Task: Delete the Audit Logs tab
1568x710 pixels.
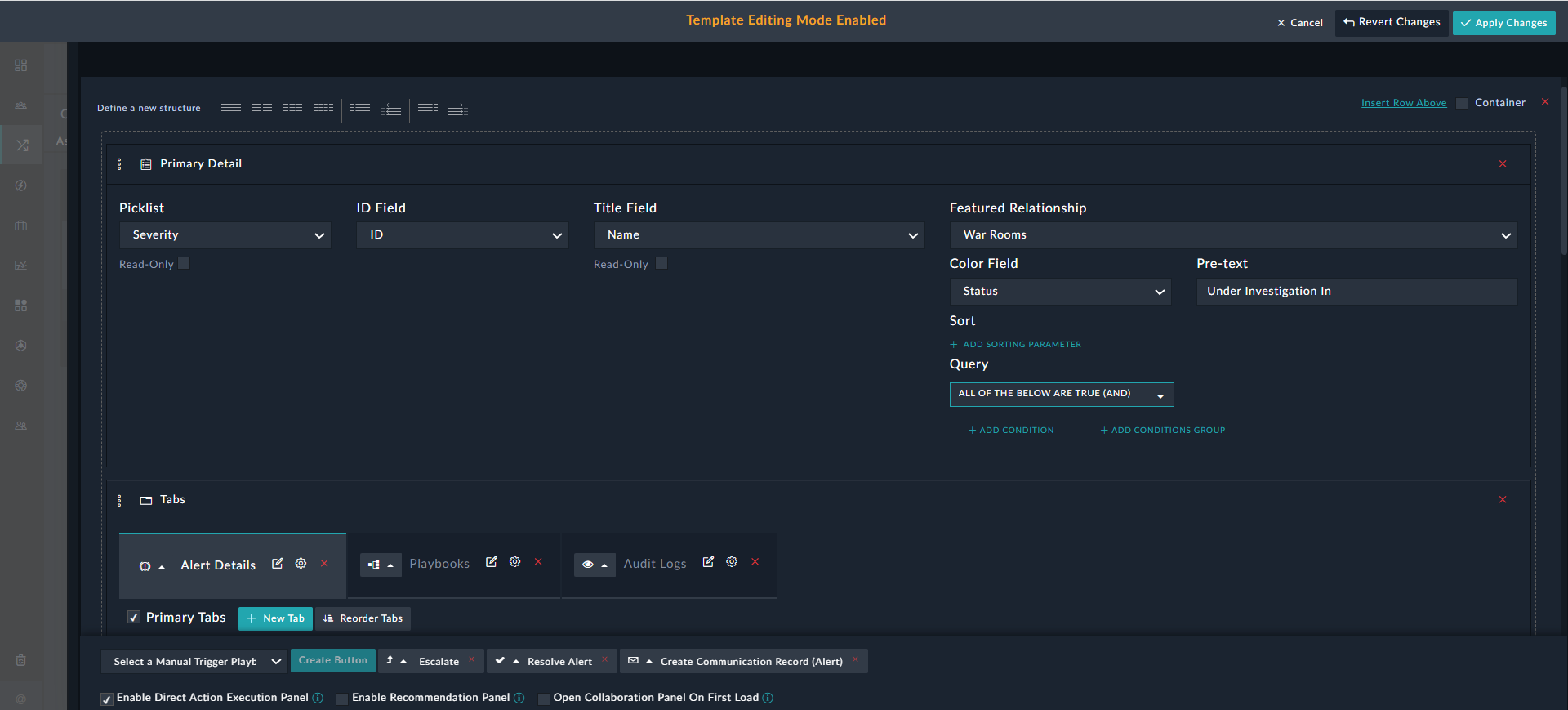Action: point(755,562)
